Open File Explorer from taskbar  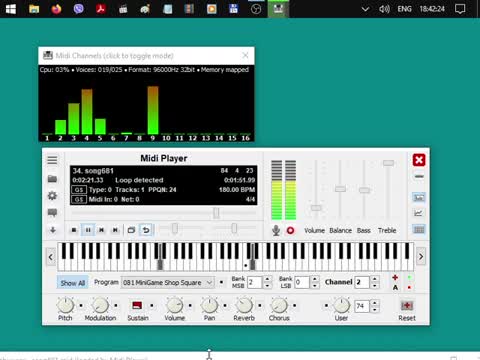coord(34,9)
